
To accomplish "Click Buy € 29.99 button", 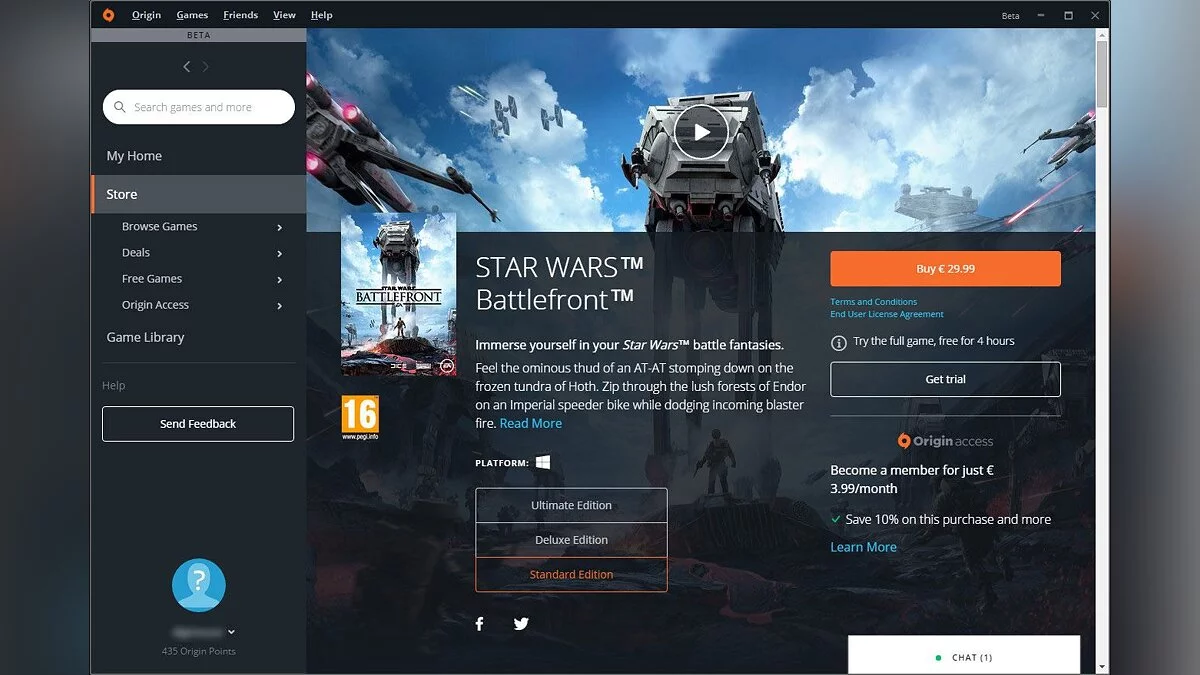I will (x=945, y=269).
